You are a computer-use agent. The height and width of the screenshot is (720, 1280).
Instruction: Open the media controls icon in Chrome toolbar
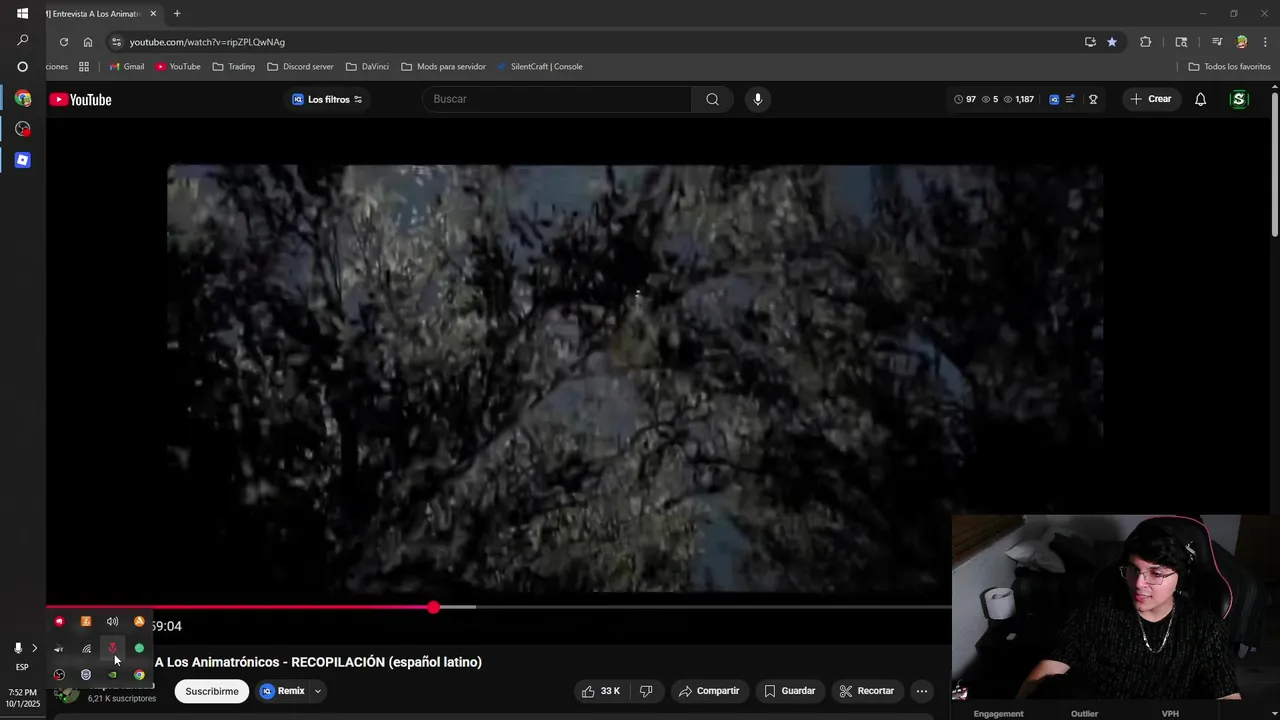(x=1217, y=42)
